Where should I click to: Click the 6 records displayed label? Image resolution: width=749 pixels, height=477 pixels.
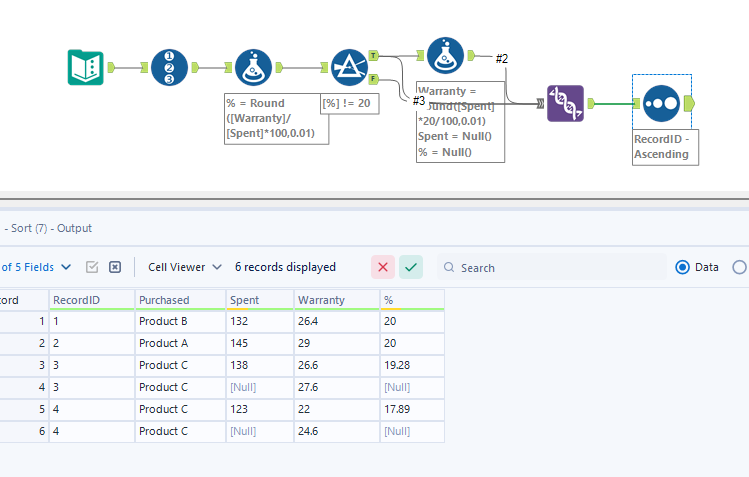click(x=285, y=267)
